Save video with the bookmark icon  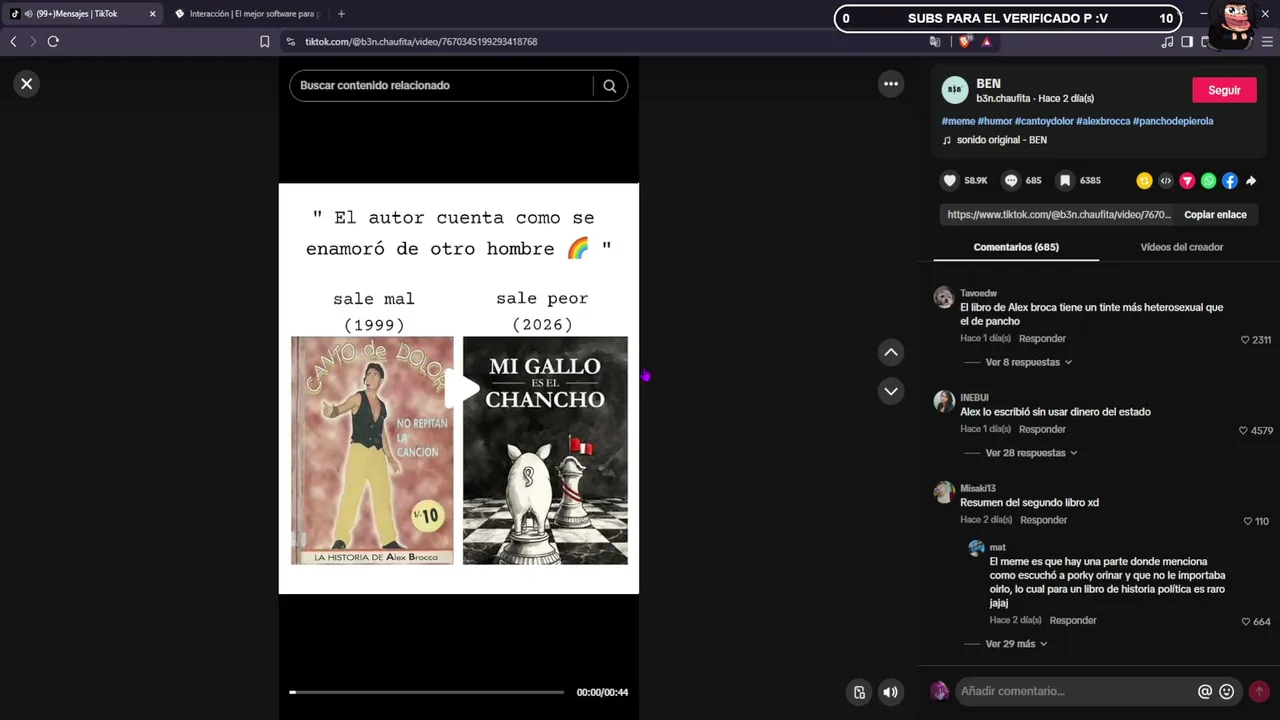tap(1066, 181)
